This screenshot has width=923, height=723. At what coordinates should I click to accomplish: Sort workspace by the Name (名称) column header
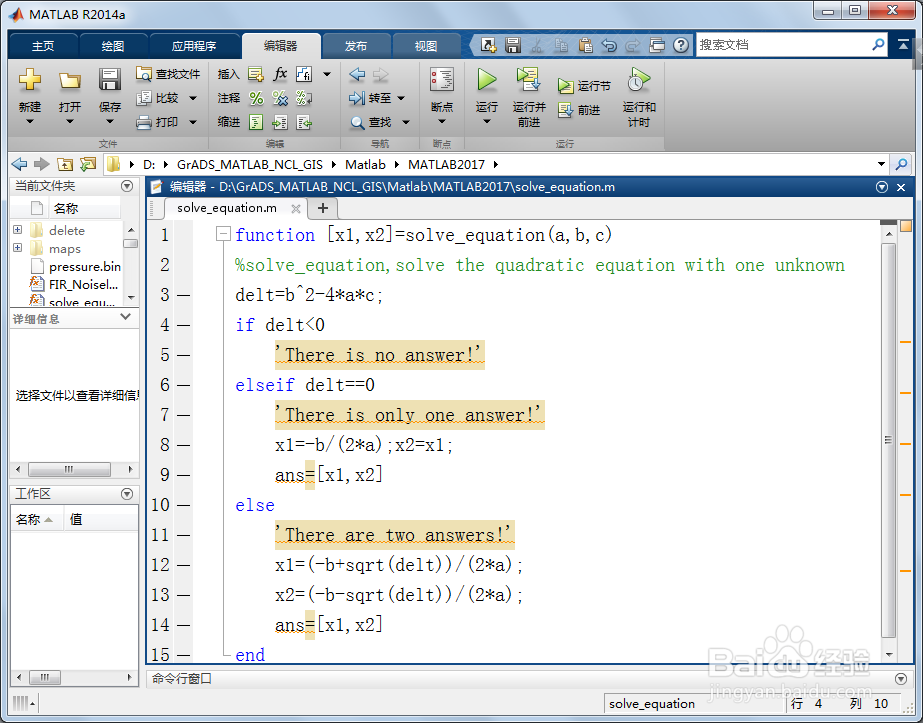click(x=34, y=519)
